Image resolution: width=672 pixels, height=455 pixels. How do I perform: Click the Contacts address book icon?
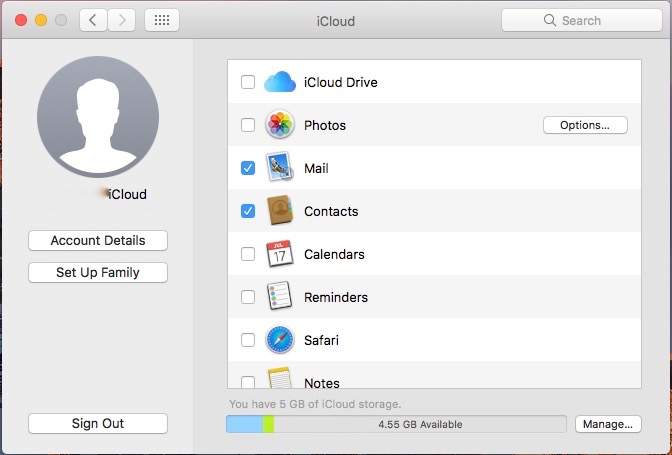tap(280, 210)
